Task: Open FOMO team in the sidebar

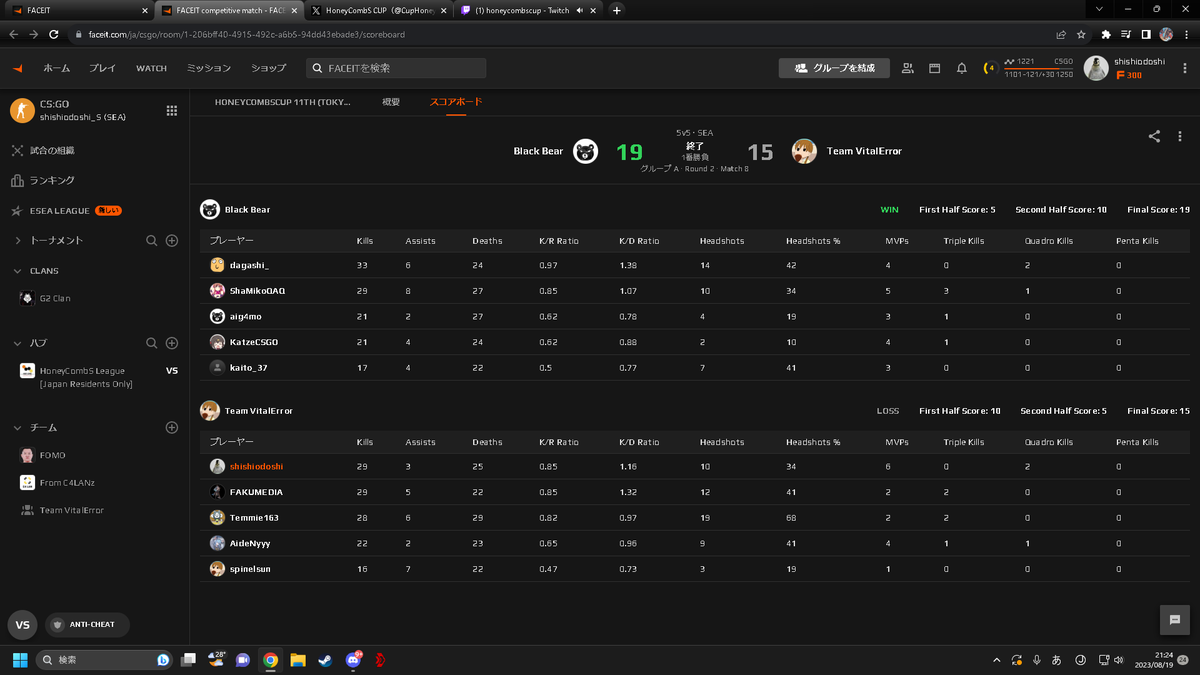Action: click(x=52, y=455)
